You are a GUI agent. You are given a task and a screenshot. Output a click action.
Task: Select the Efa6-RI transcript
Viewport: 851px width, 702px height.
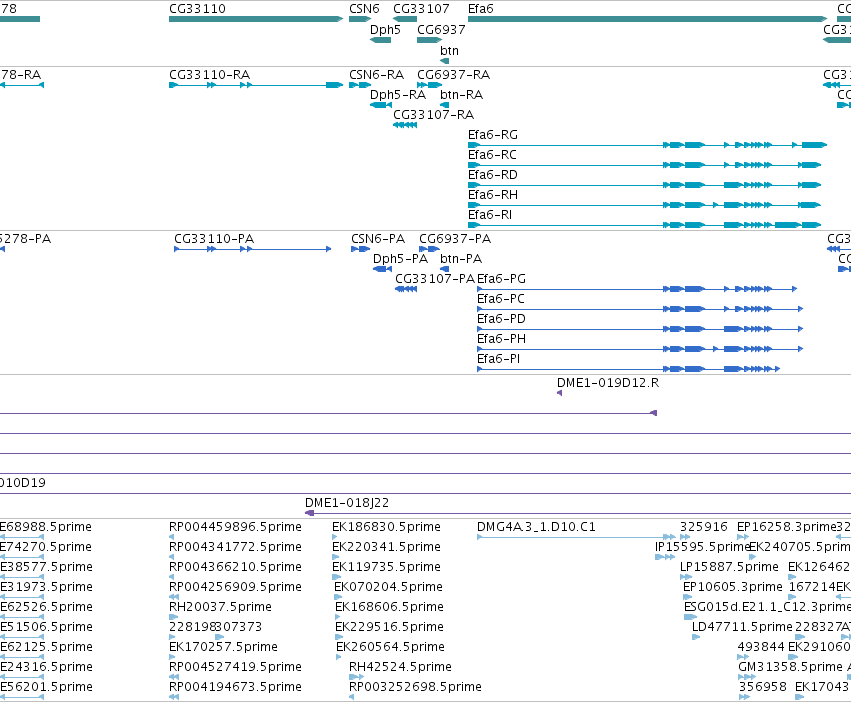coord(644,225)
